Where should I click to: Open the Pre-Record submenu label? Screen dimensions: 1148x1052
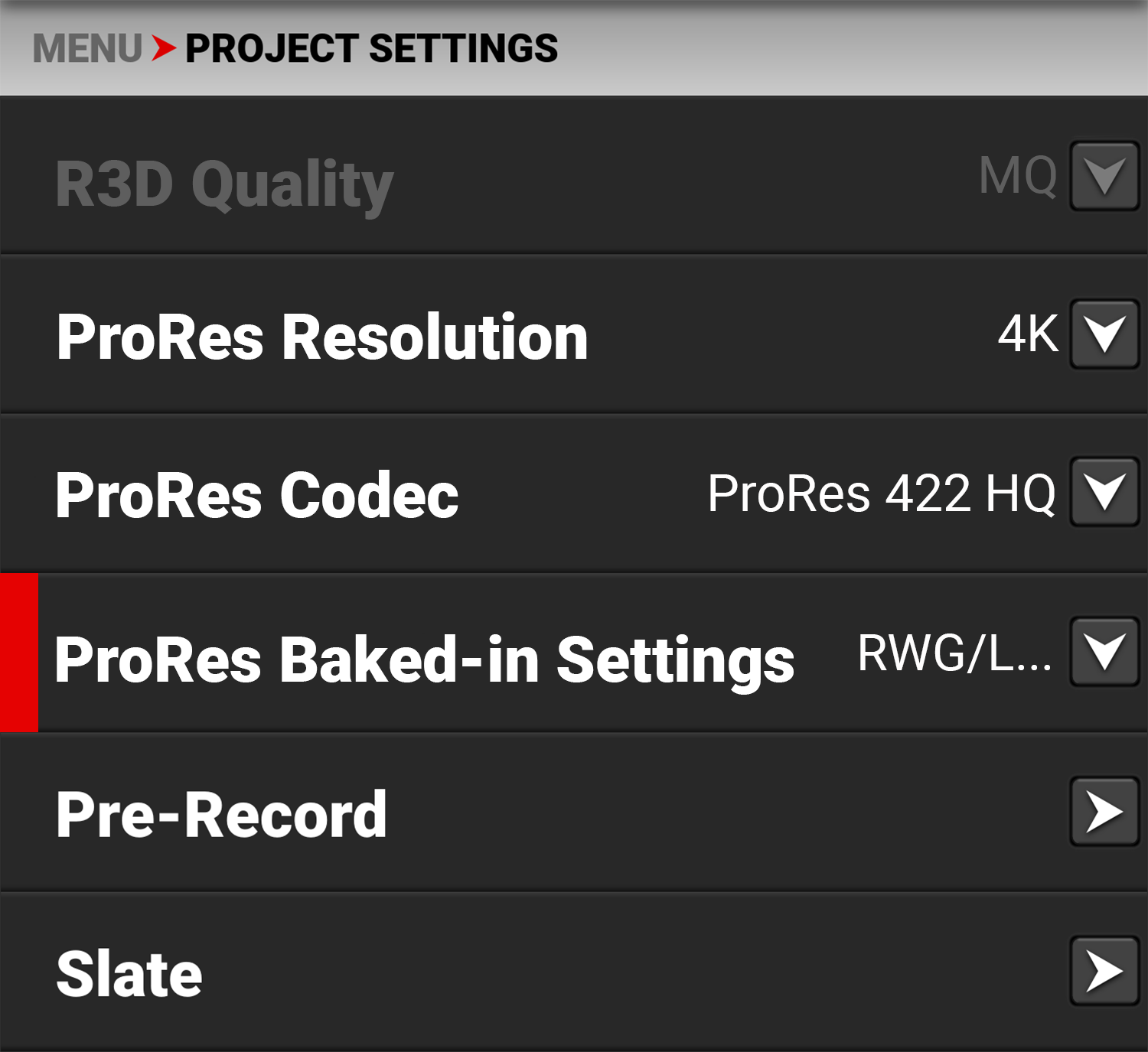point(221,815)
